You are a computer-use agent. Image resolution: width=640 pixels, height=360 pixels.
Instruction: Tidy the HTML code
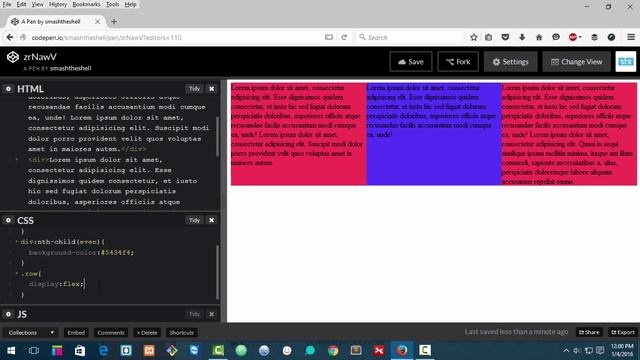[x=194, y=89]
